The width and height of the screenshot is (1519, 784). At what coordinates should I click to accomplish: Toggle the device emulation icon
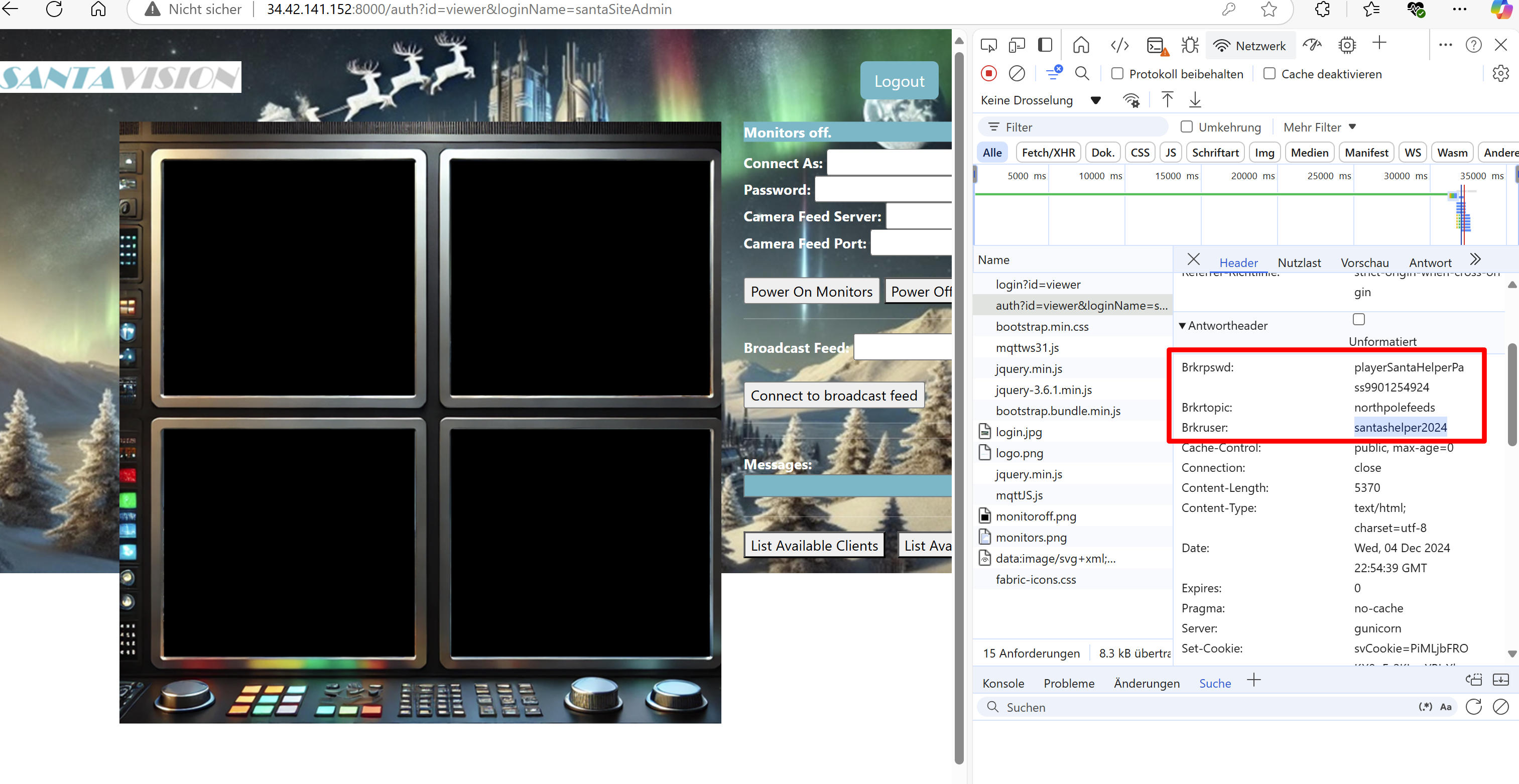pos(1017,45)
